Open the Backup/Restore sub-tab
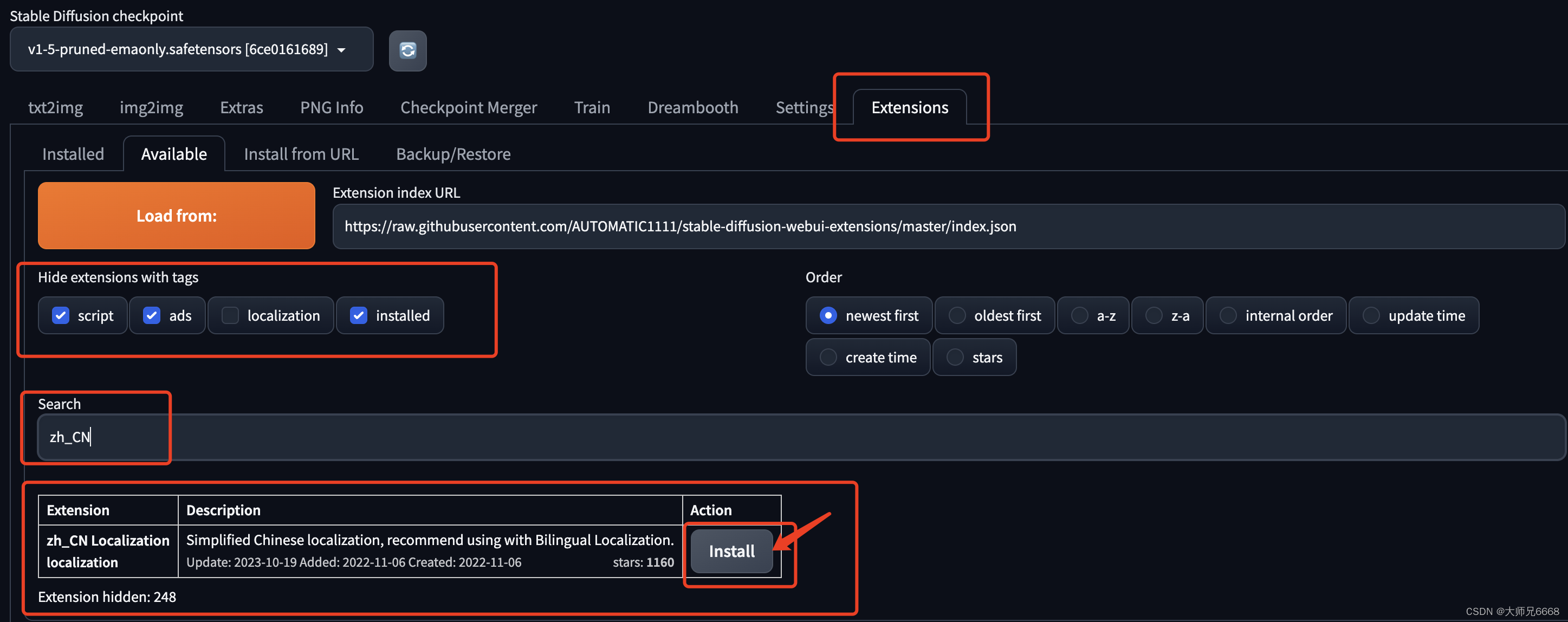1568x622 pixels. tap(453, 154)
